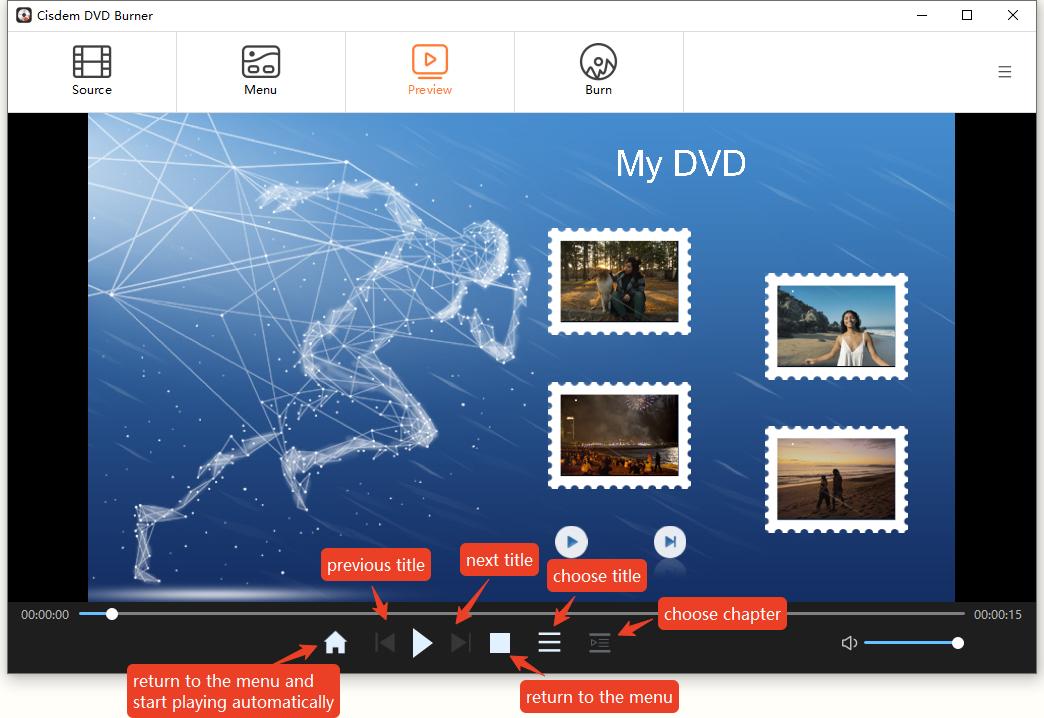Screen dimensions: 1044x718
Task: Select the Preview tab label
Action: pyautogui.click(x=429, y=89)
